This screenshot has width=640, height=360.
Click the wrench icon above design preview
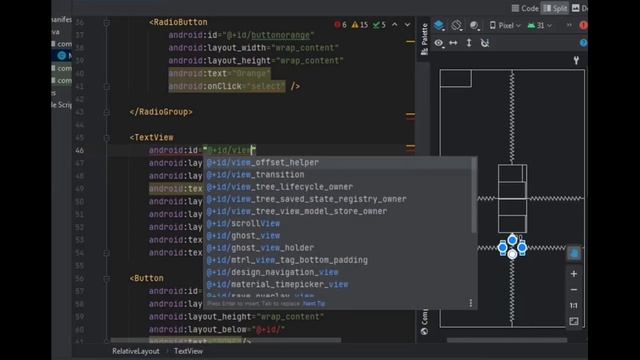tap(576, 60)
